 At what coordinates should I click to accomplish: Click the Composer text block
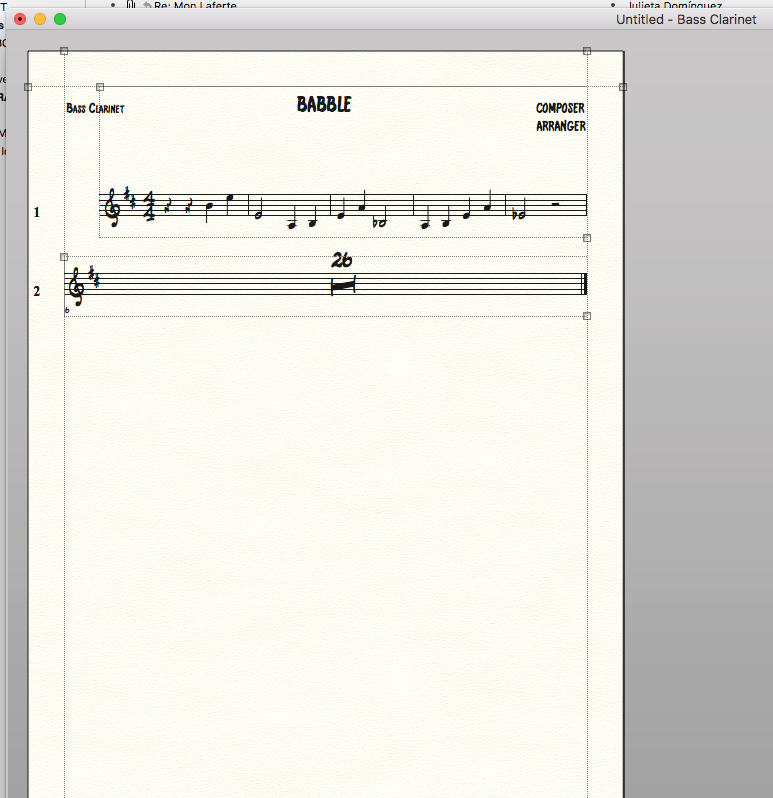tap(560, 108)
